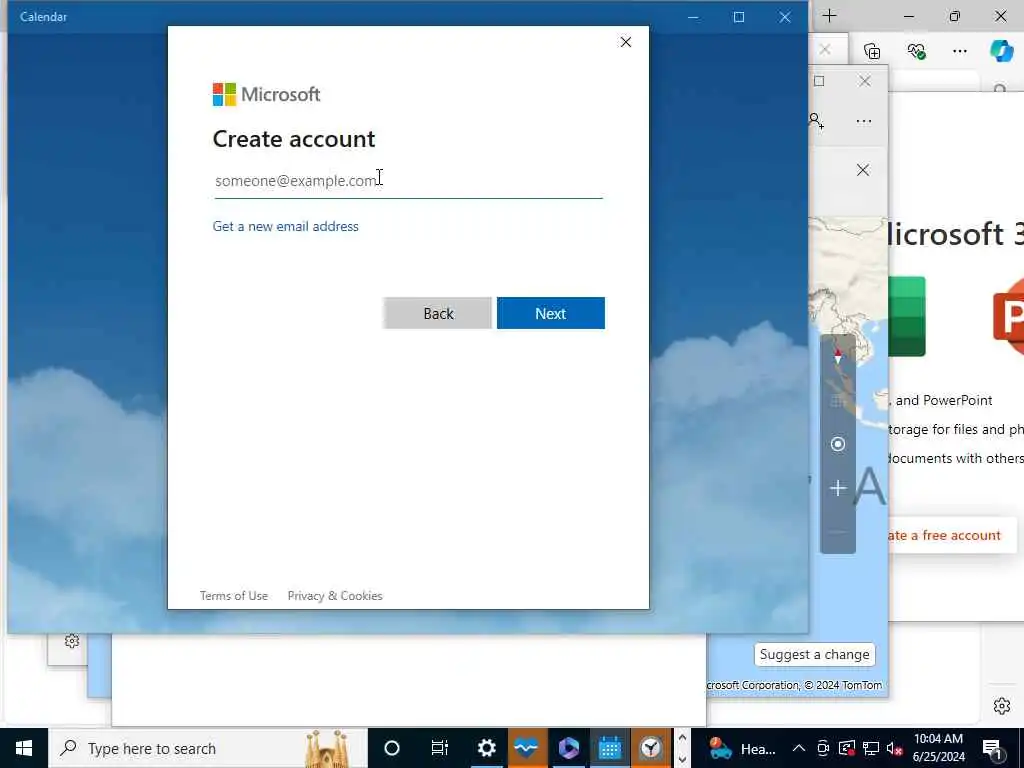The image size is (1024, 768).
Task: Click Suggest a change in Maps
Action: pos(814,654)
